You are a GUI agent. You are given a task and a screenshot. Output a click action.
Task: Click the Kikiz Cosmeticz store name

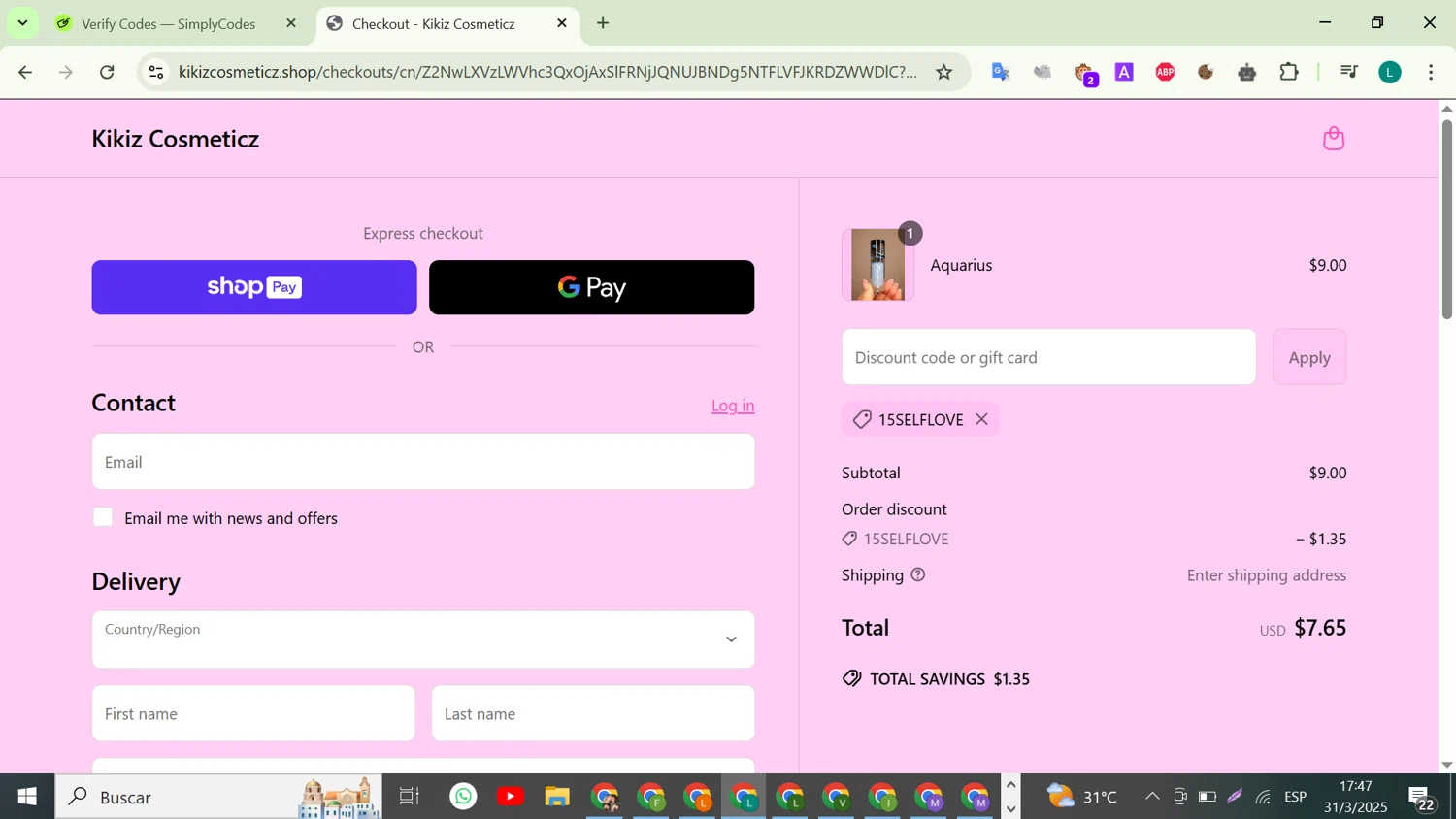tap(176, 139)
